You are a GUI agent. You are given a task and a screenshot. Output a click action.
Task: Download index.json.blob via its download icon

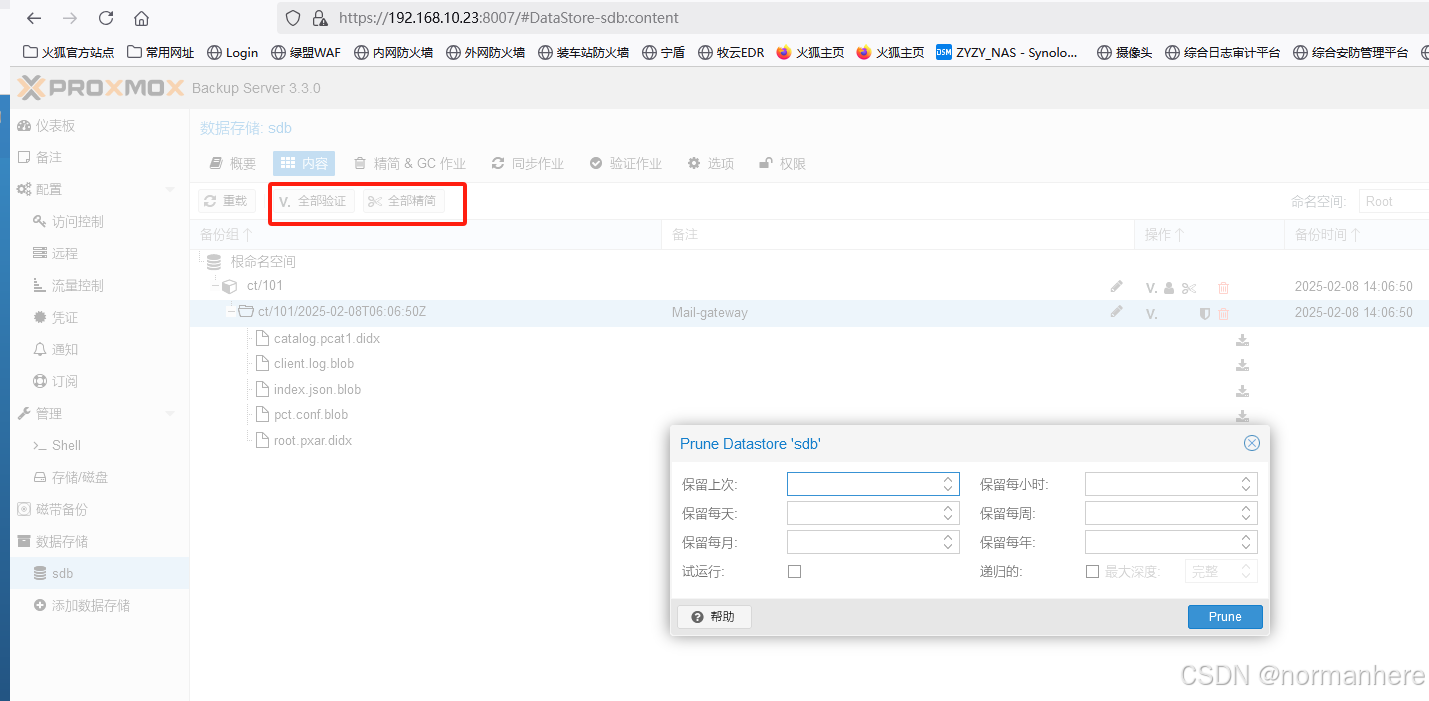click(1242, 391)
